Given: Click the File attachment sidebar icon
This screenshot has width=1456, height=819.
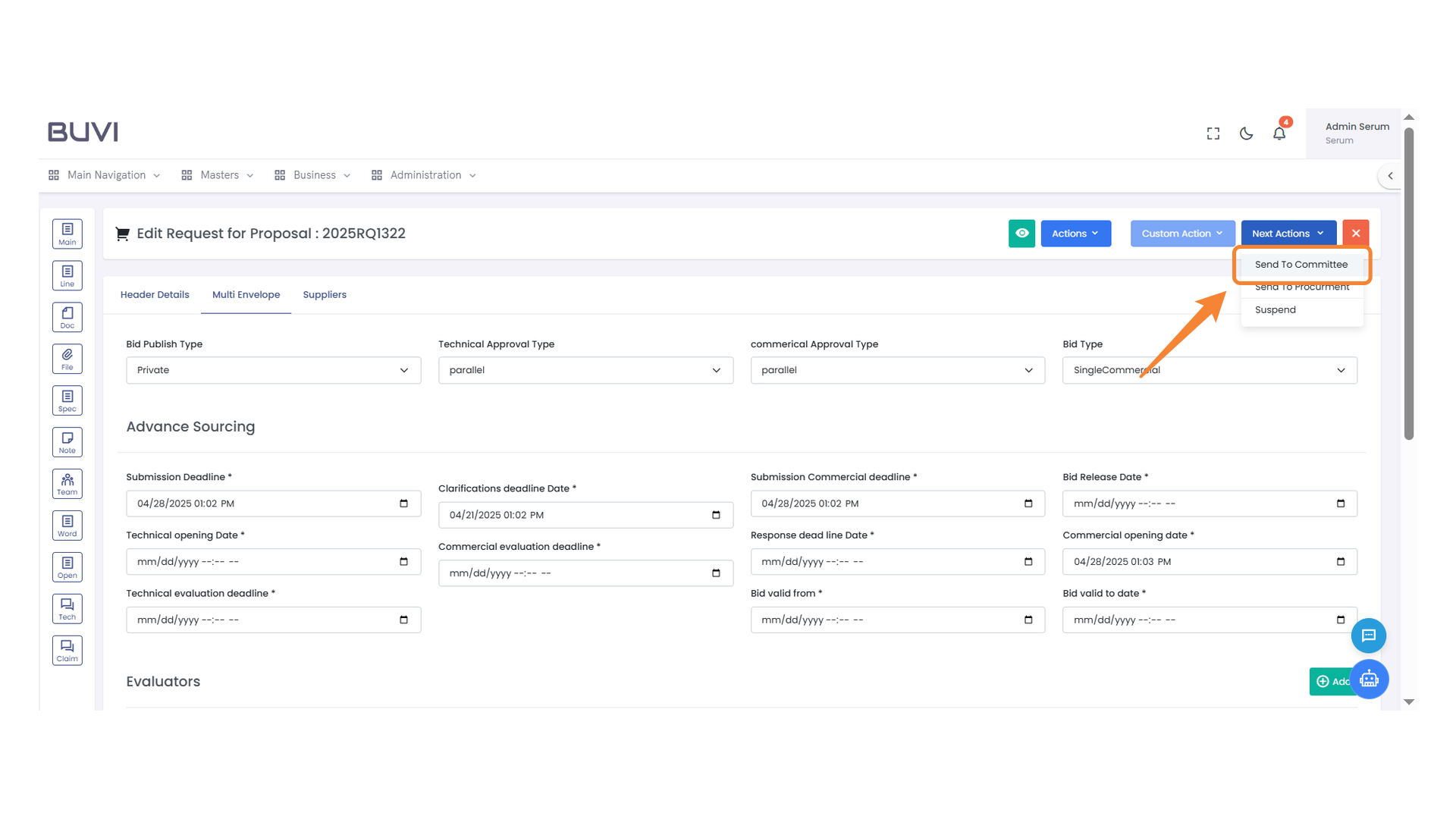Looking at the screenshot, I should click(67, 359).
